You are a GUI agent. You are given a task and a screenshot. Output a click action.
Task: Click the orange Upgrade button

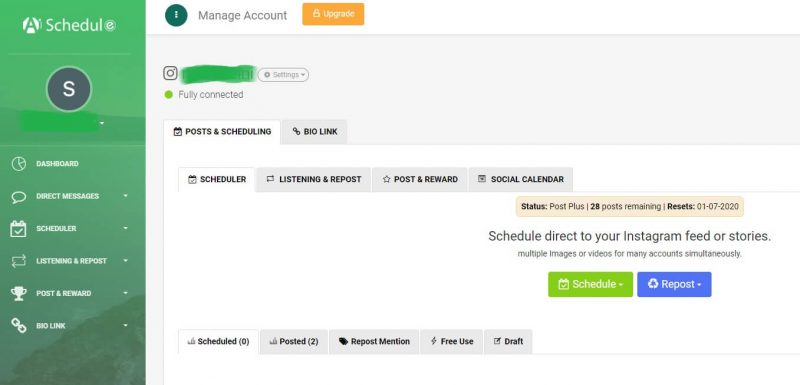[x=333, y=14]
